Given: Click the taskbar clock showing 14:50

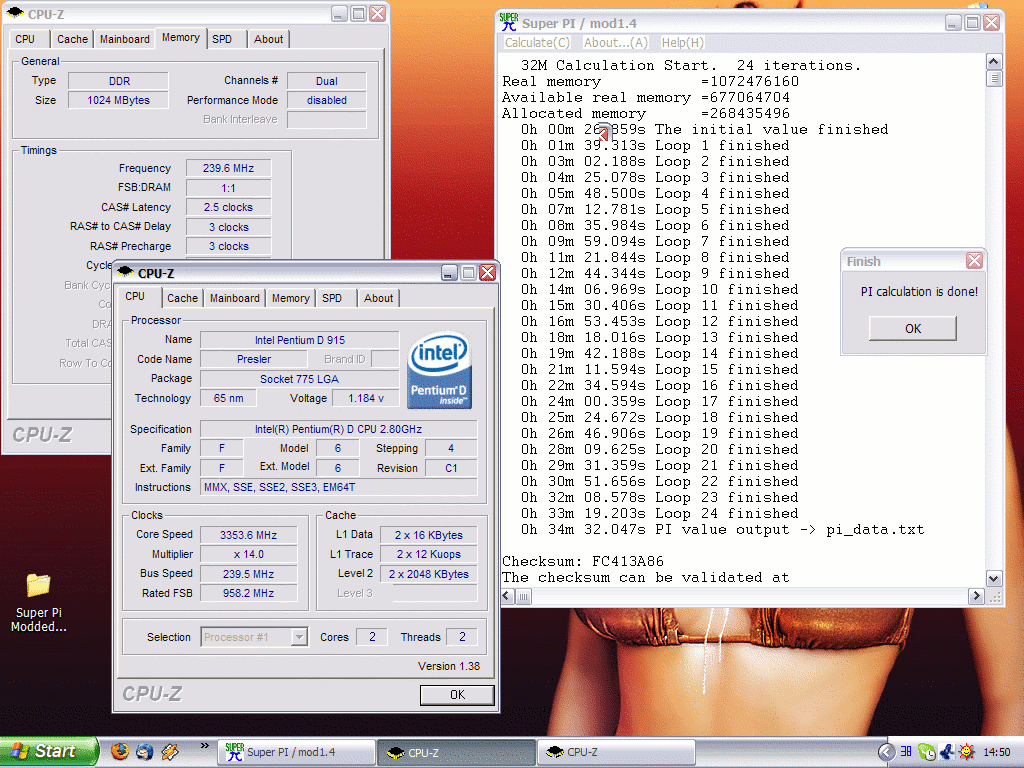Looking at the screenshot, I should (x=997, y=752).
